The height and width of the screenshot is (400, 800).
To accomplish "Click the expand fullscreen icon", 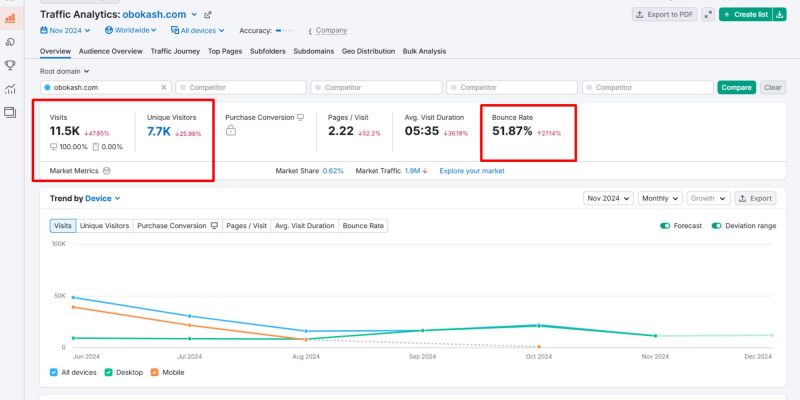I will coord(708,14).
